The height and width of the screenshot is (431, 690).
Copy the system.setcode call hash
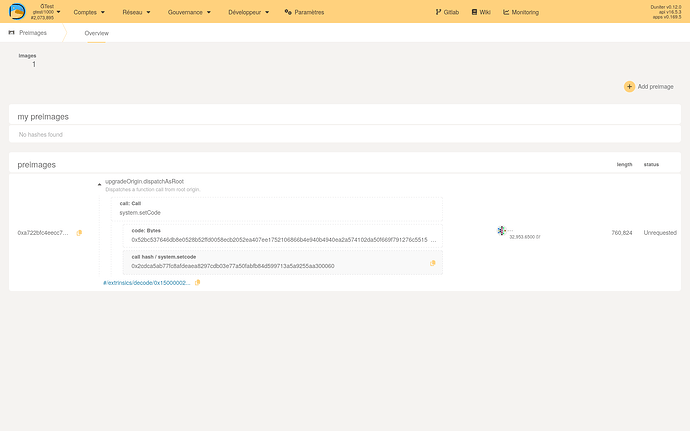pyautogui.click(x=432, y=263)
